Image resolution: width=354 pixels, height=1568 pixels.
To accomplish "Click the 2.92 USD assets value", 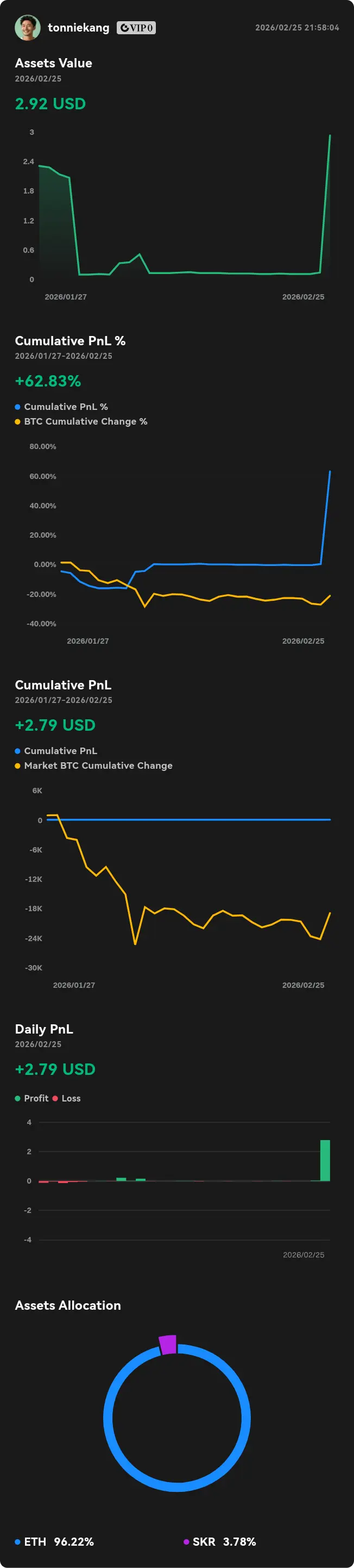I will point(50,104).
